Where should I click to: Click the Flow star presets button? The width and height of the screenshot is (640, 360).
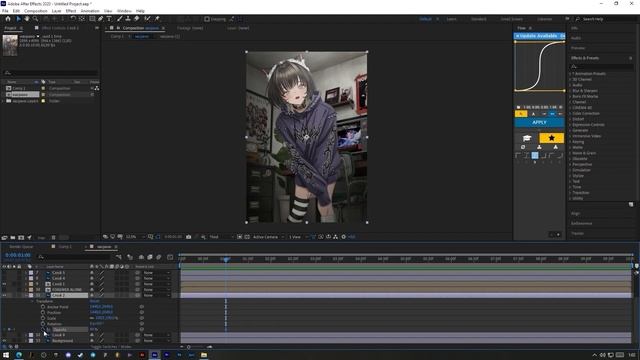(x=551, y=138)
